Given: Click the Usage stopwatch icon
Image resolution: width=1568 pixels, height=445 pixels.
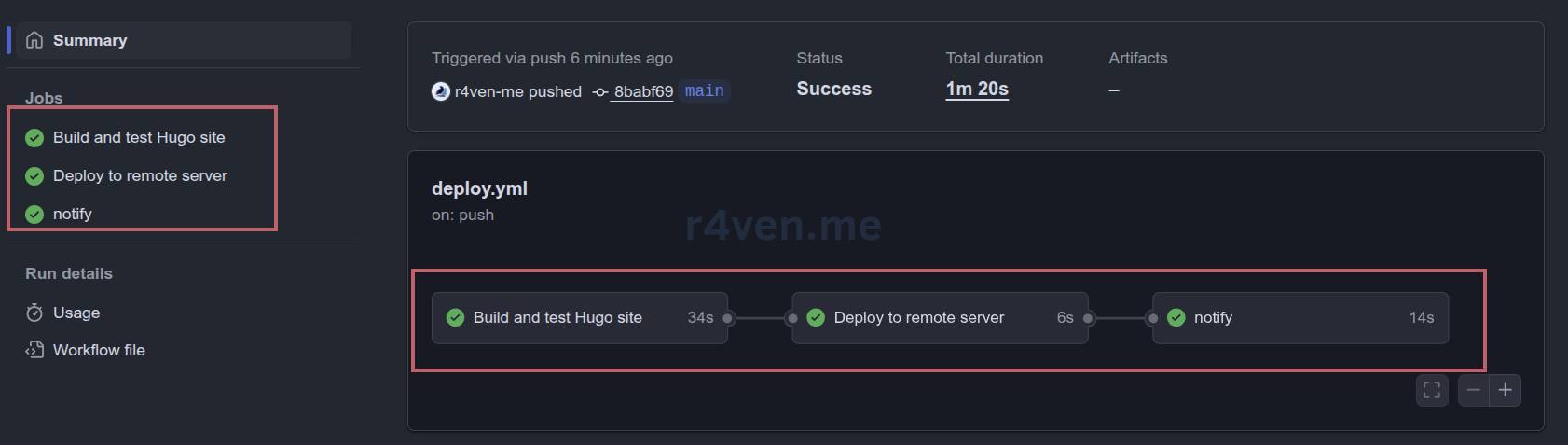Looking at the screenshot, I should point(34,313).
